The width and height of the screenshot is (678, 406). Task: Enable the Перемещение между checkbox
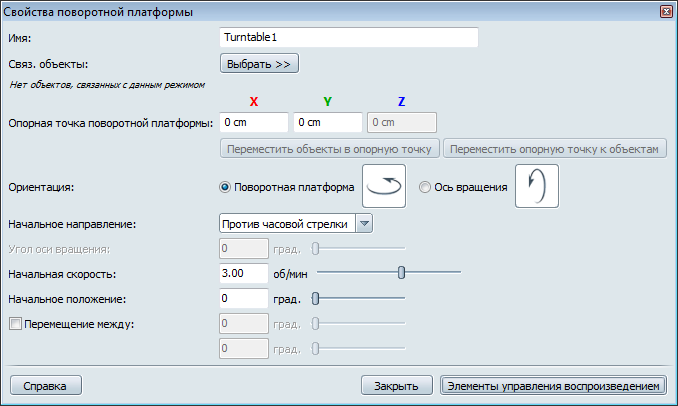[x=15, y=324]
